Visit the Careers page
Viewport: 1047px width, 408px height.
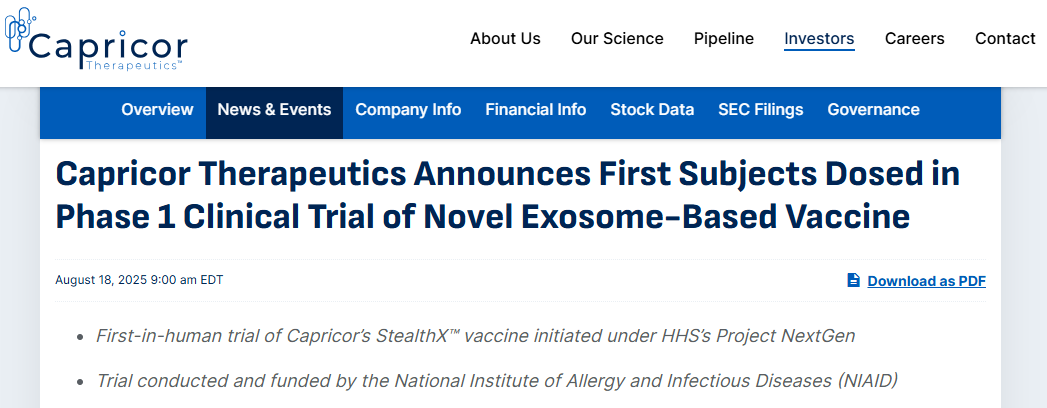pyautogui.click(x=914, y=38)
